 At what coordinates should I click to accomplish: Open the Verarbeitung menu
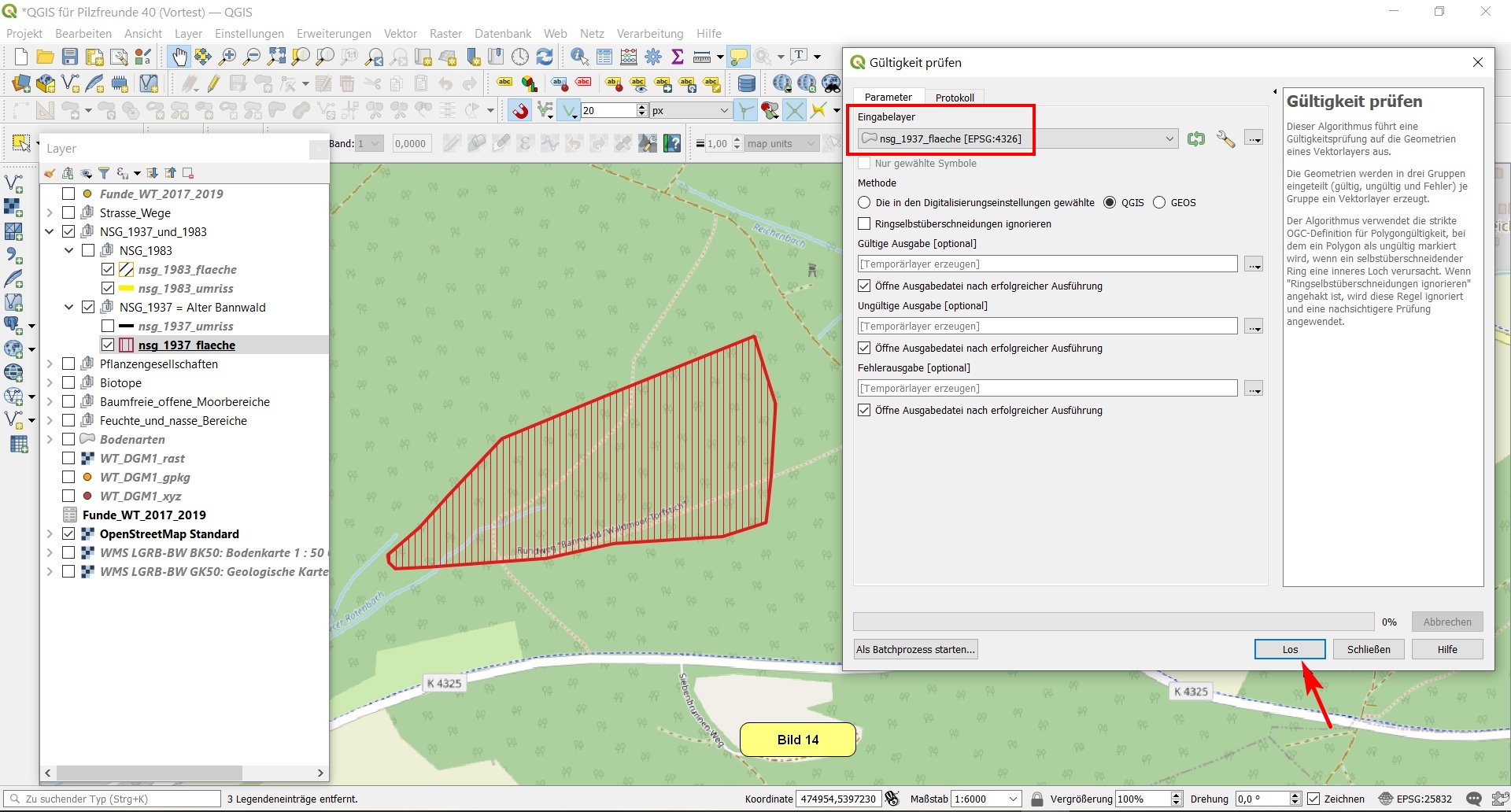click(649, 34)
